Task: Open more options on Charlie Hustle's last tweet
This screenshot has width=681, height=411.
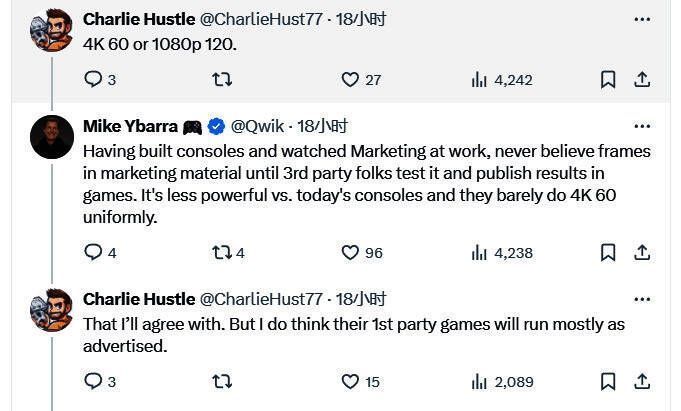Action: pyautogui.click(x=642, y=299)
